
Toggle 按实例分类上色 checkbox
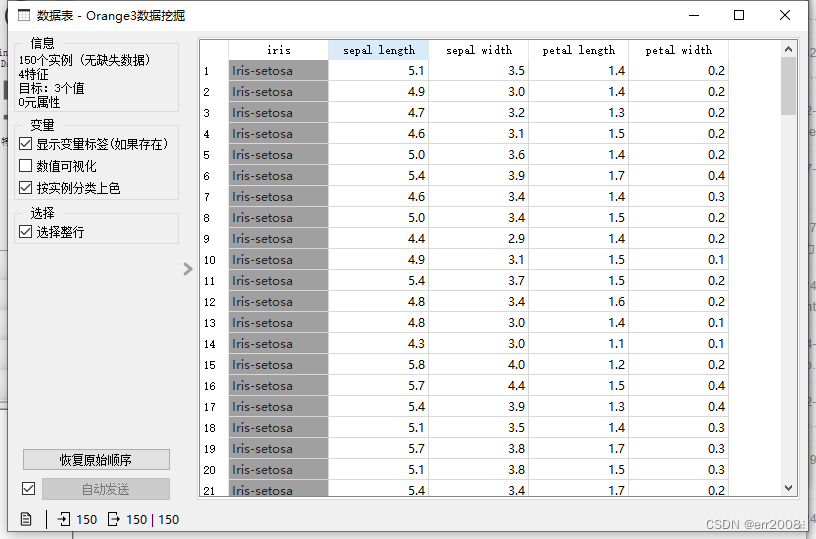26,187
